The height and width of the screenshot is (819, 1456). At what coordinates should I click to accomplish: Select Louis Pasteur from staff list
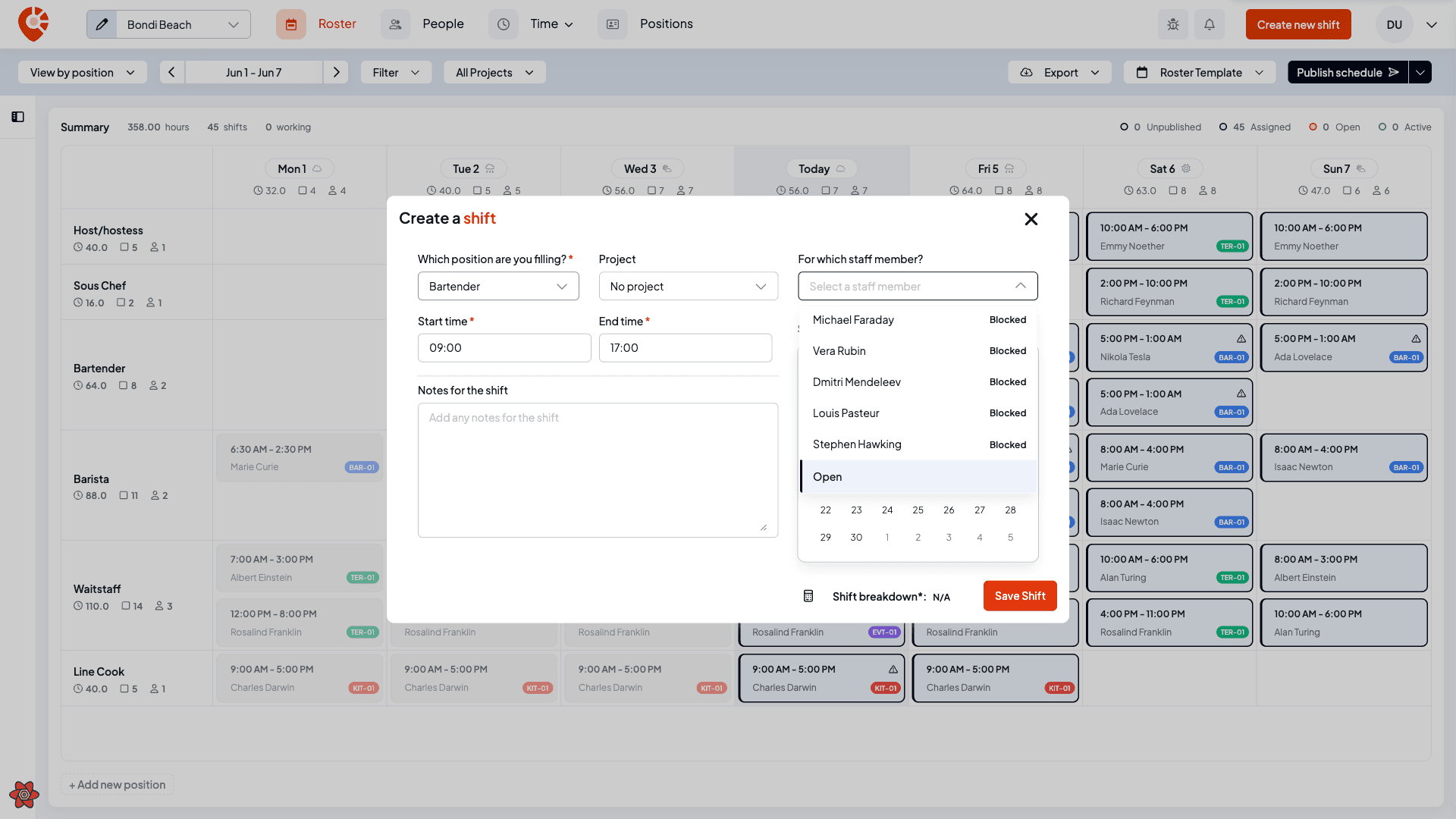tap(918, 413)
